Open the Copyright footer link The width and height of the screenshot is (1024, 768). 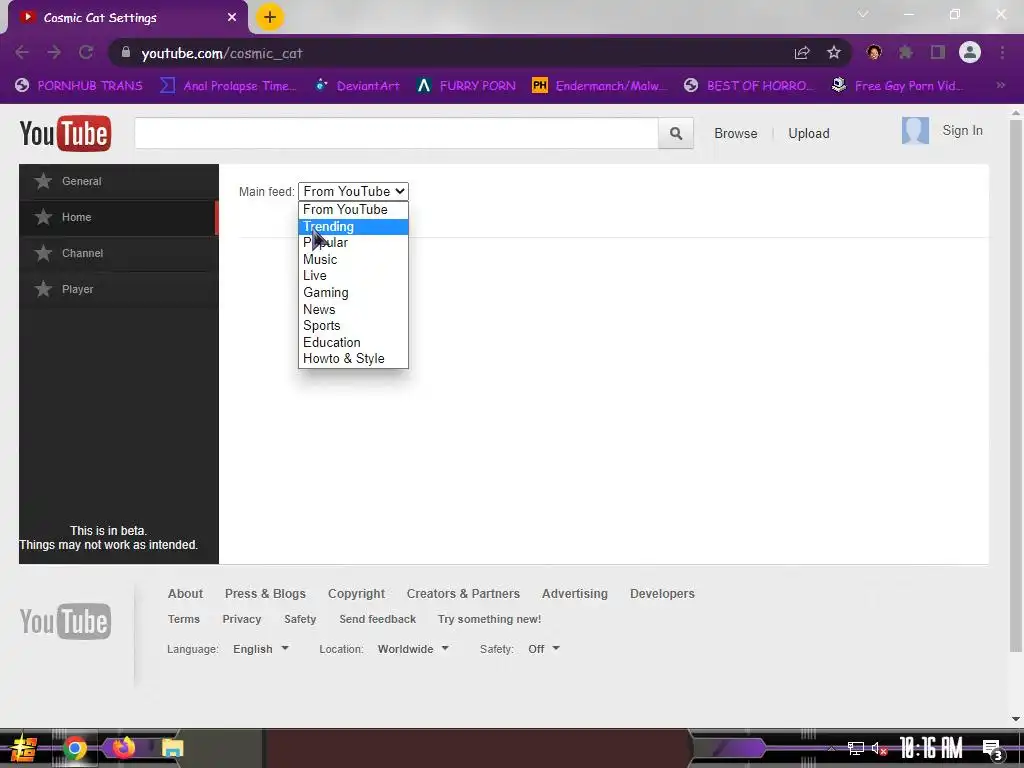[x=356, y=594]
